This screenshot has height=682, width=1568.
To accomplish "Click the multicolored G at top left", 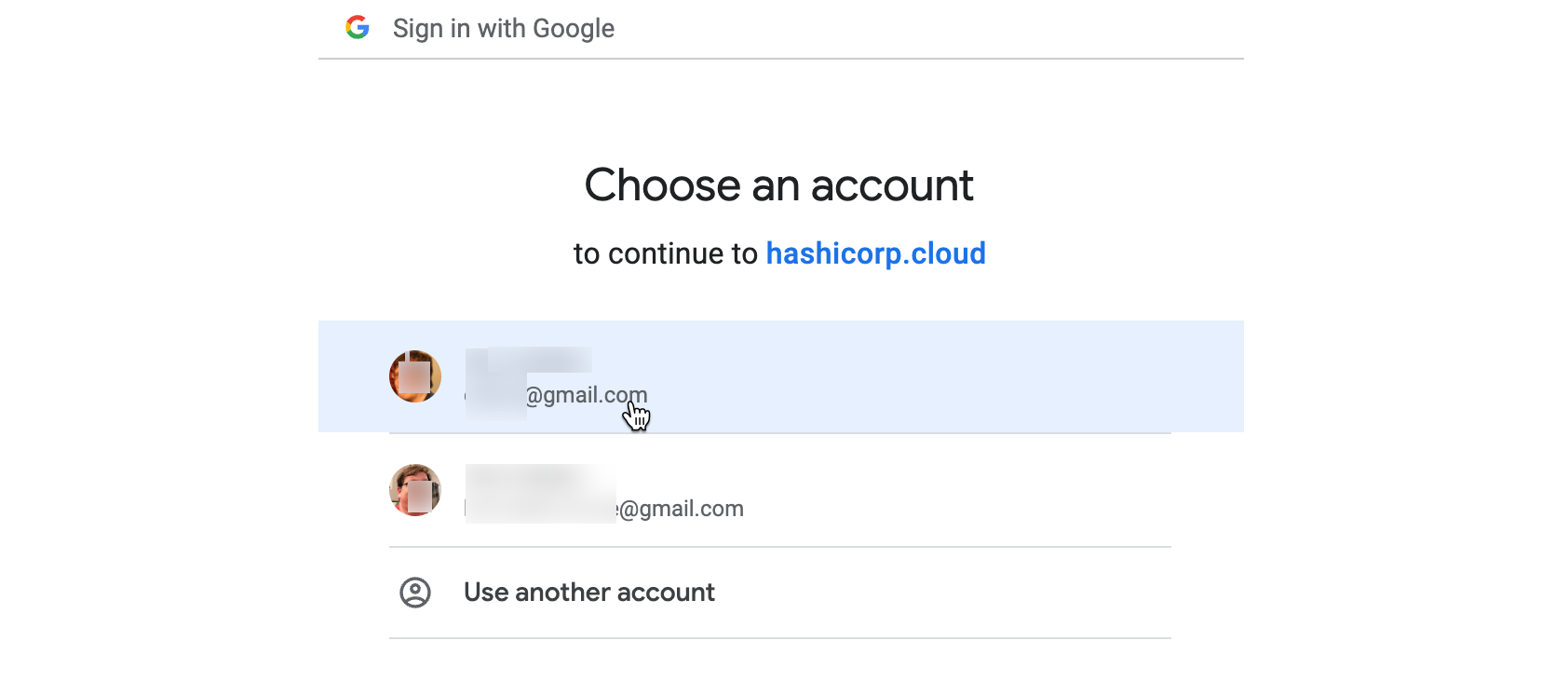I will [x=358, y=28].
